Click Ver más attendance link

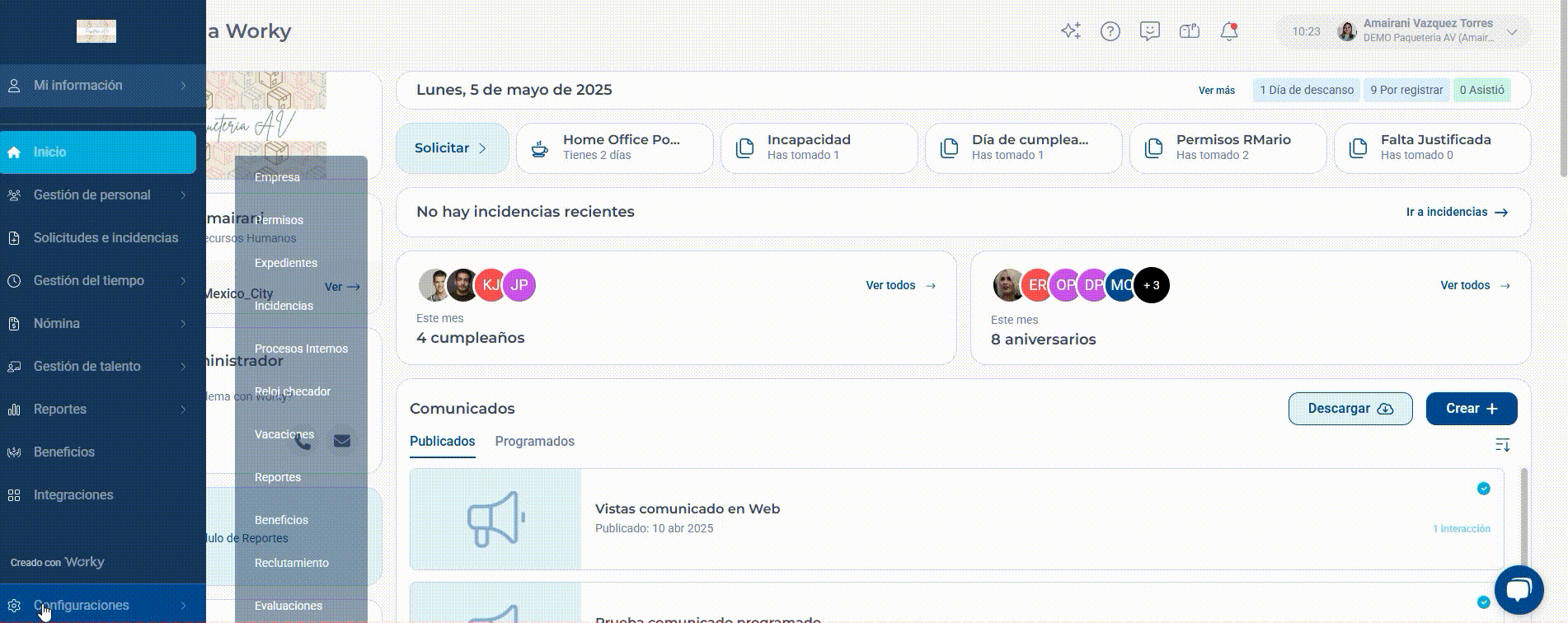(1217, 90)
